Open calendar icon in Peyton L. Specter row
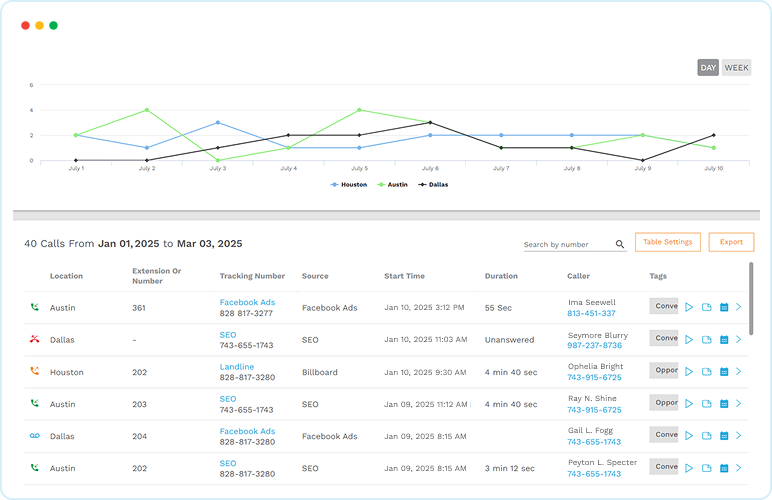The height and width of the screenshot is (500, 772). [x=724, y=468]
